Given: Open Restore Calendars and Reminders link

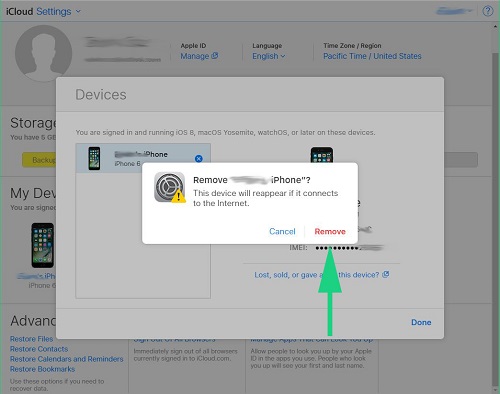Looking at the screenshot, I should pyautogui.click(x=67, y=359).
